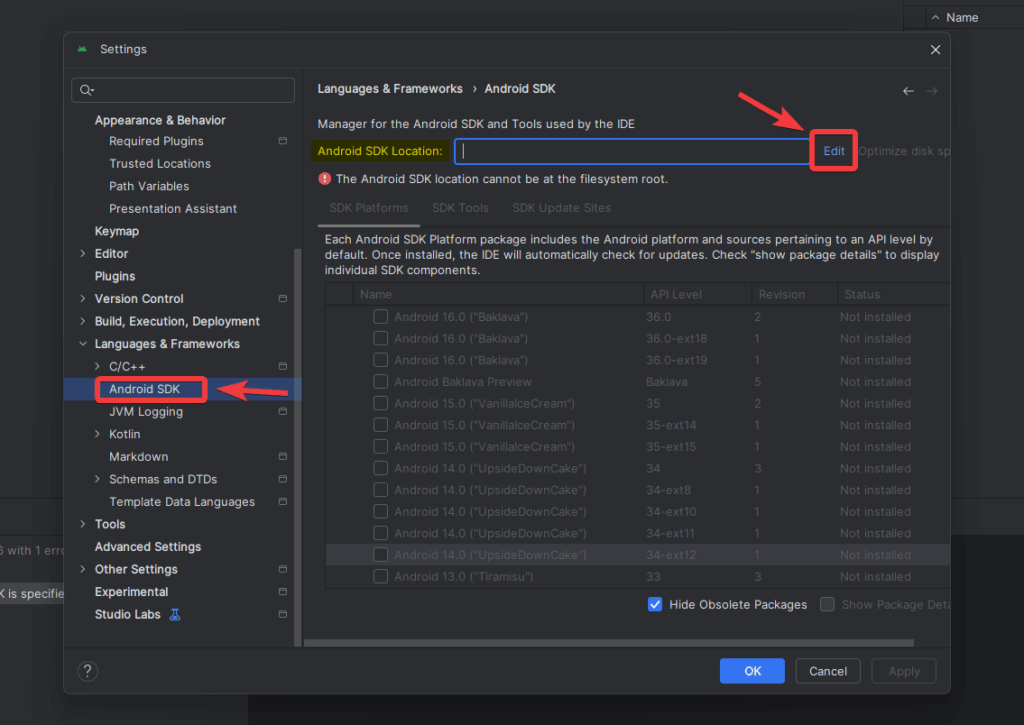Expand the Kotlin tree node
1024x725 pixels.
pyautogui.click(x=98, y=433)
